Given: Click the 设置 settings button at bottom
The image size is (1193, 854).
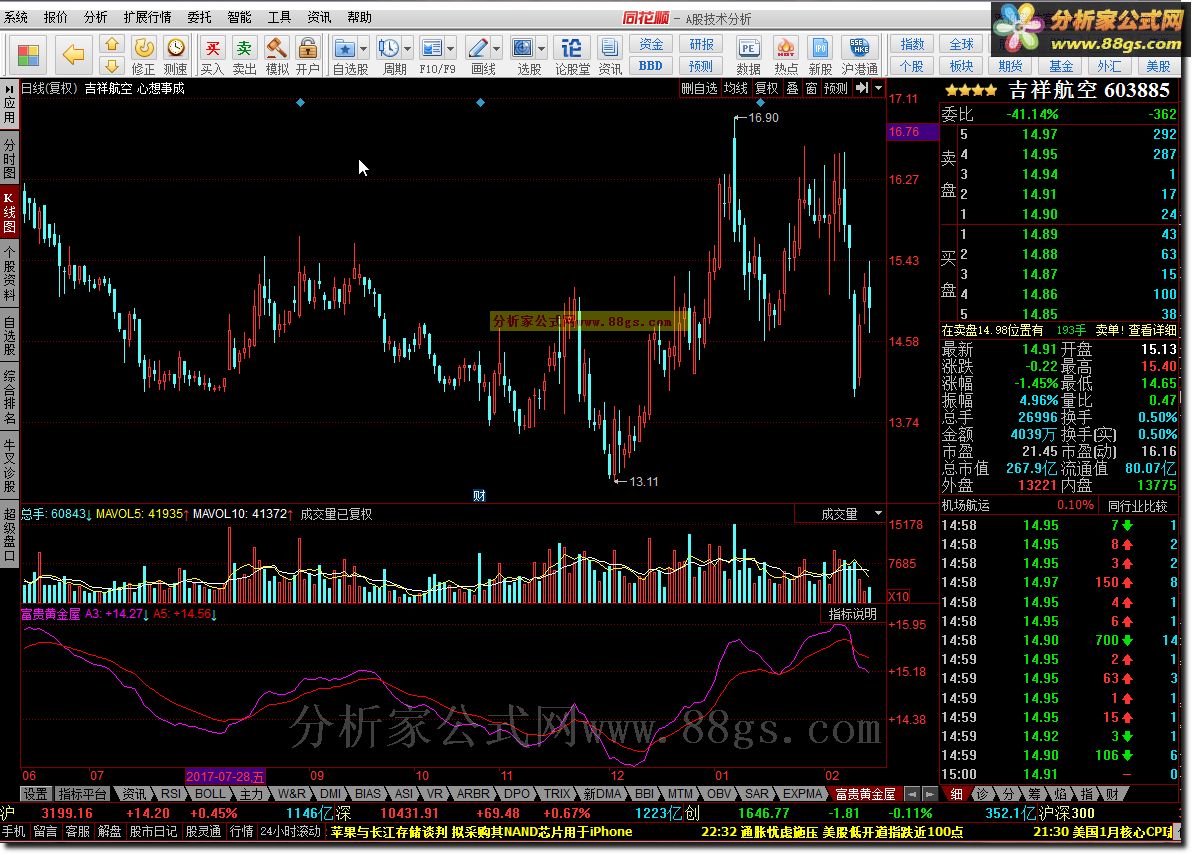Looking at the screenshot, I should tap(35, 794).
